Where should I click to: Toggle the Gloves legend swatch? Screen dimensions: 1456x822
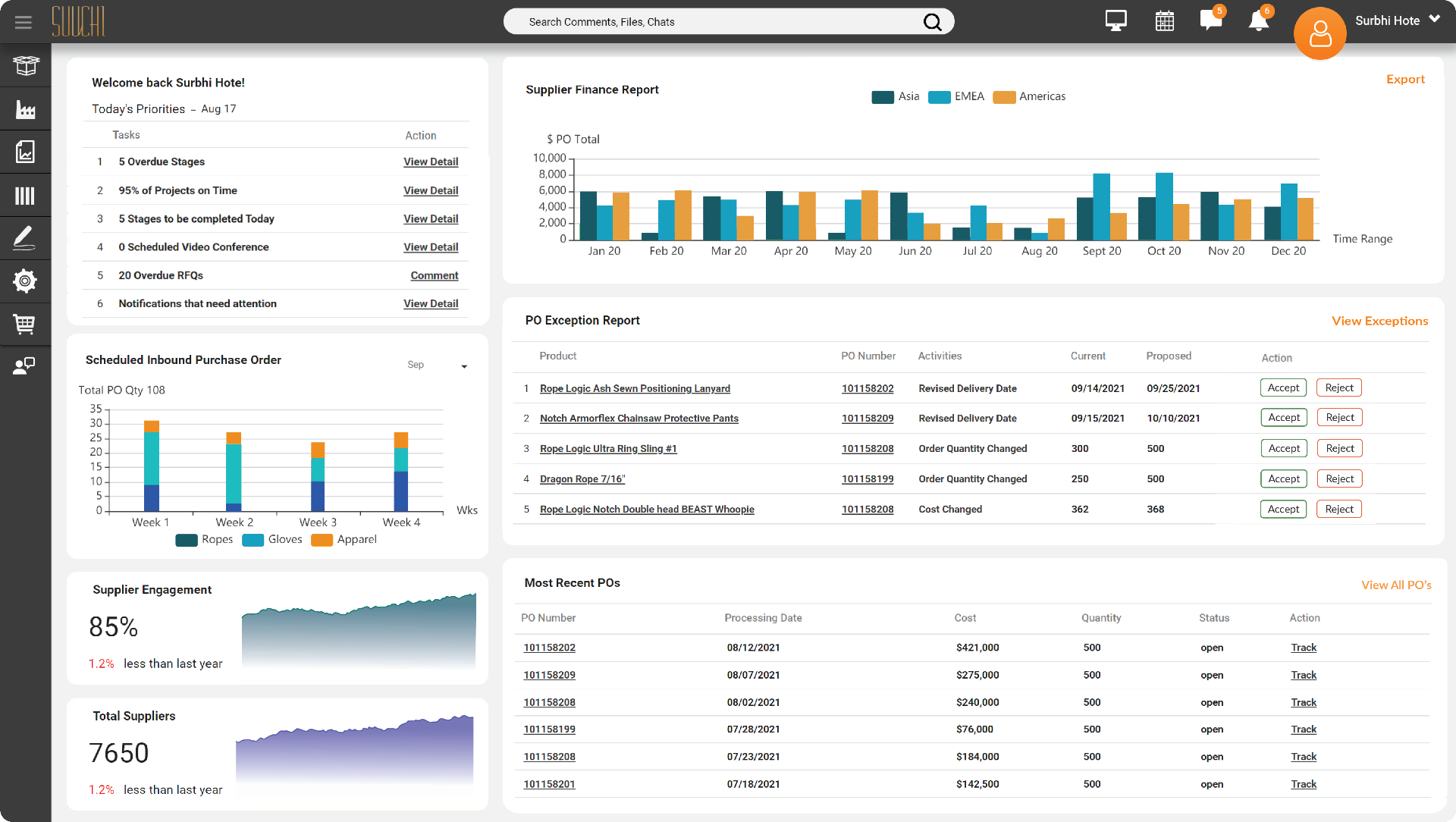253,540
